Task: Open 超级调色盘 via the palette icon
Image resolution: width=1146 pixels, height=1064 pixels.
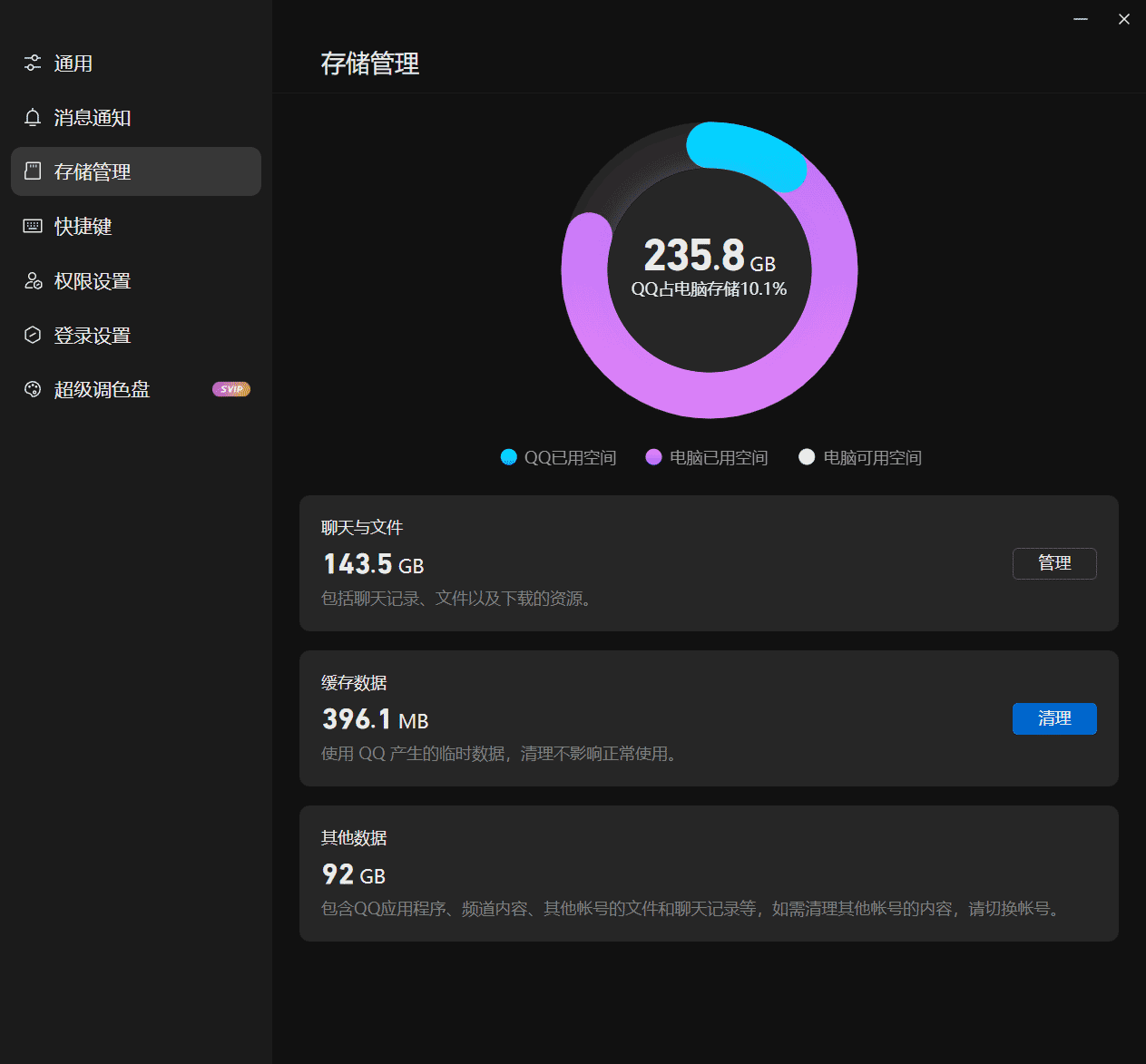Action: 33,390
